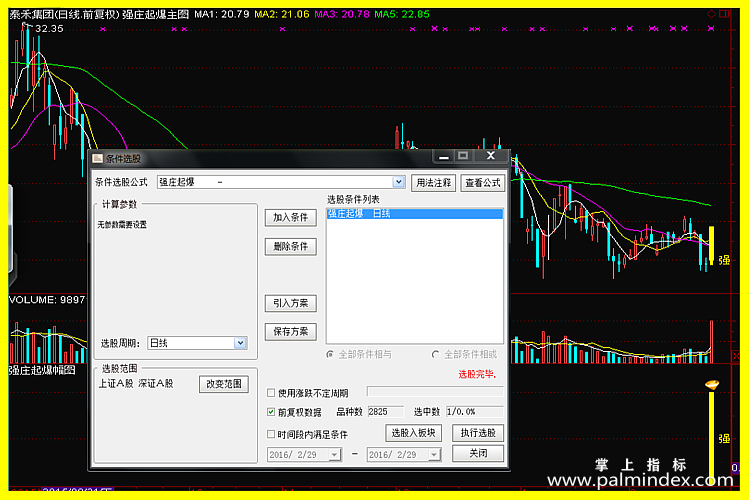The height and width of the screenshot is (500, 749).
Task: Run 执行选股 stock screening
Action: tap(478, 433)
